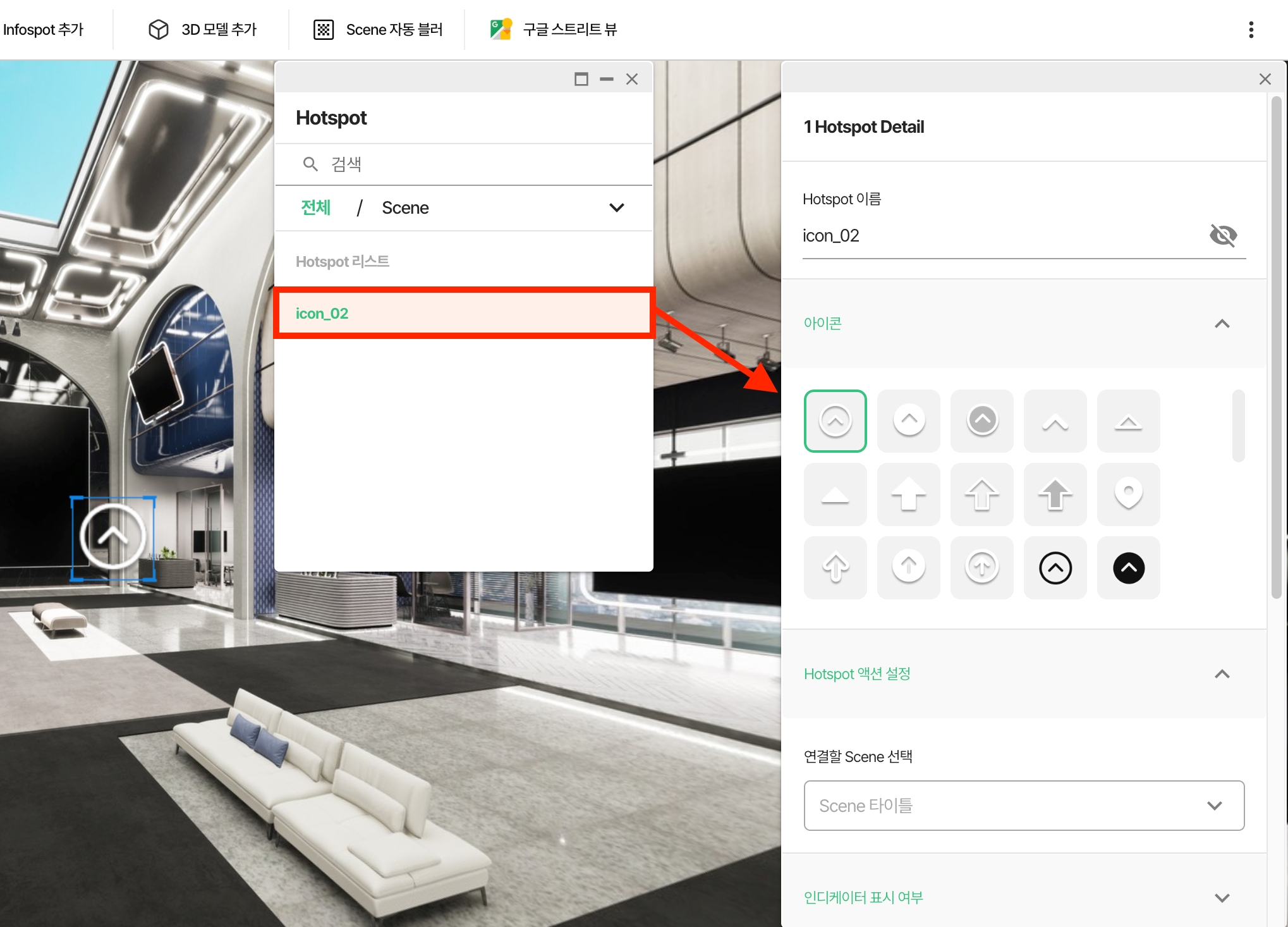Select the white filled circle chevron icon

tap(908, 421)
